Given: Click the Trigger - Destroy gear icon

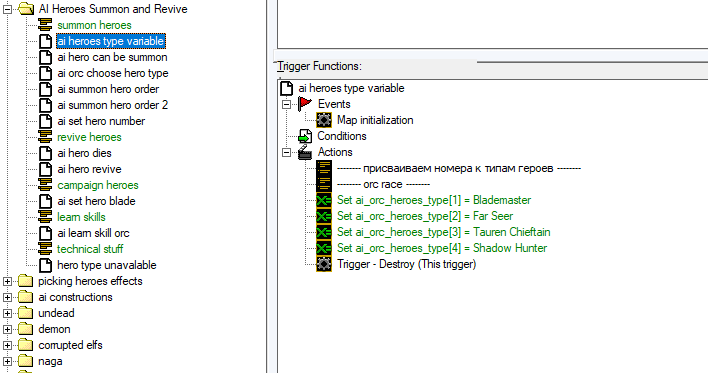Looking at the screenshot, I should [324, 264].
